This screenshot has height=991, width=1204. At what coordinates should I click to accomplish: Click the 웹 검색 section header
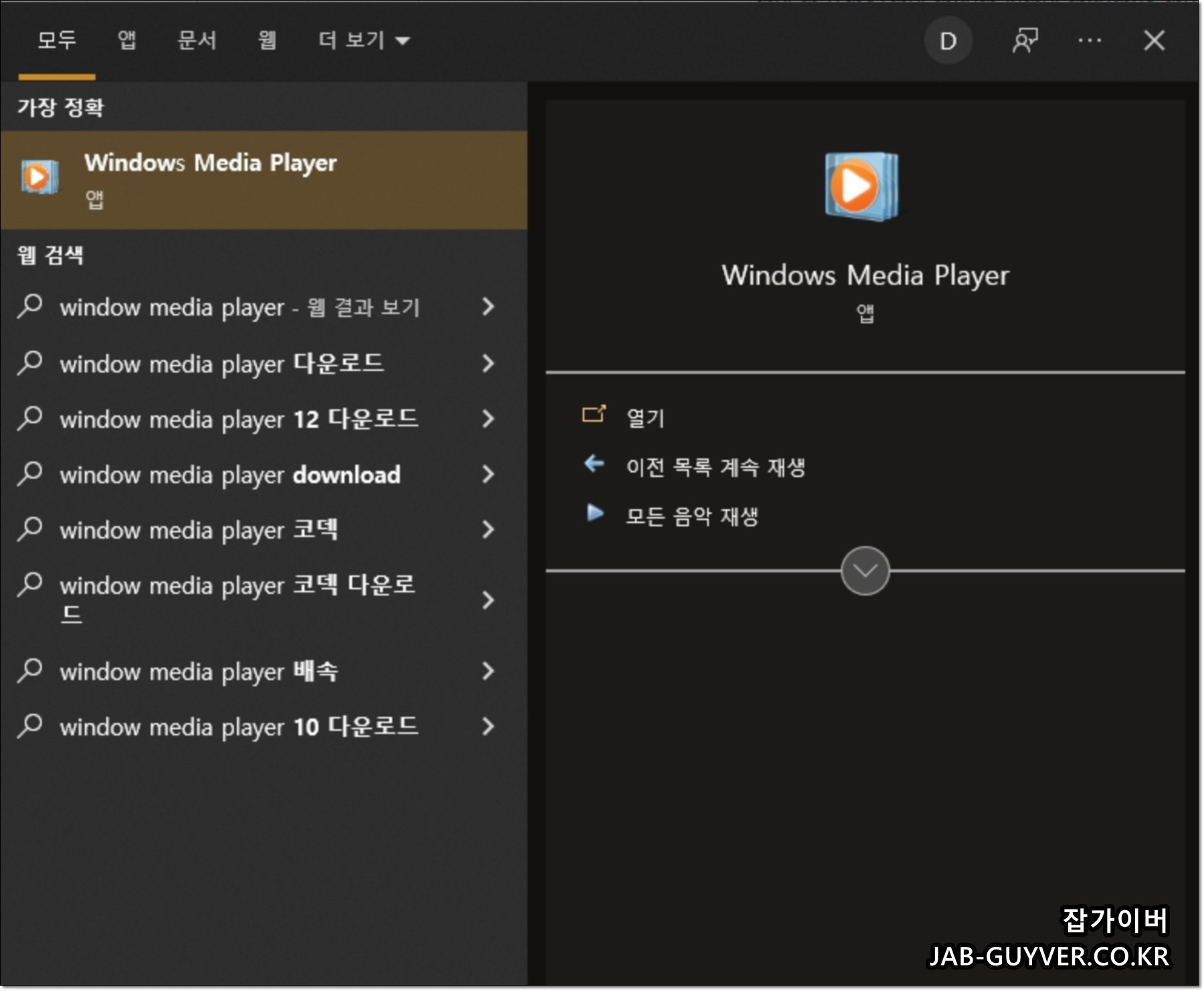[51, 255]
